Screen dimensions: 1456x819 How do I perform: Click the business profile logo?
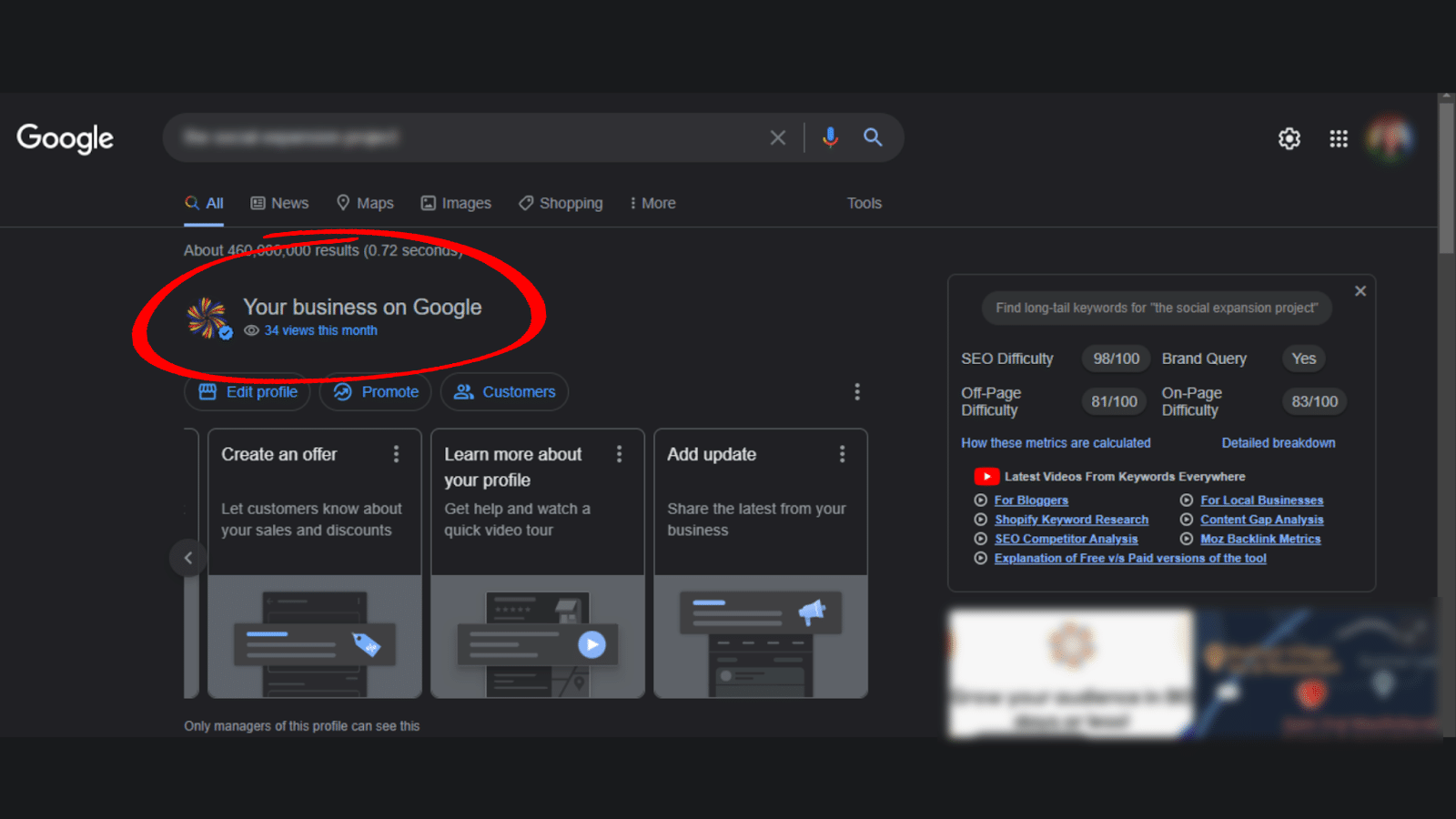[x=208, y=318]
